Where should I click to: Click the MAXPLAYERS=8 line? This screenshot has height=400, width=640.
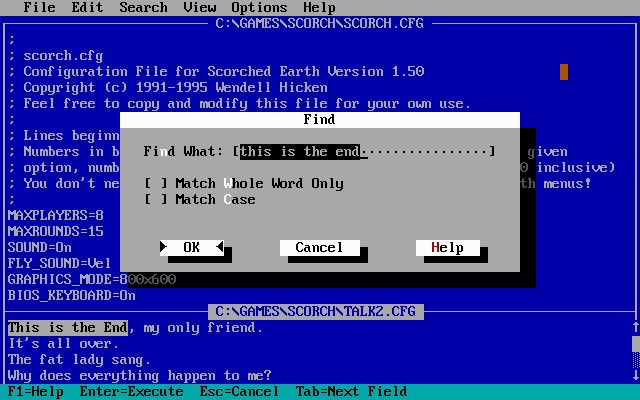point(56,215)
